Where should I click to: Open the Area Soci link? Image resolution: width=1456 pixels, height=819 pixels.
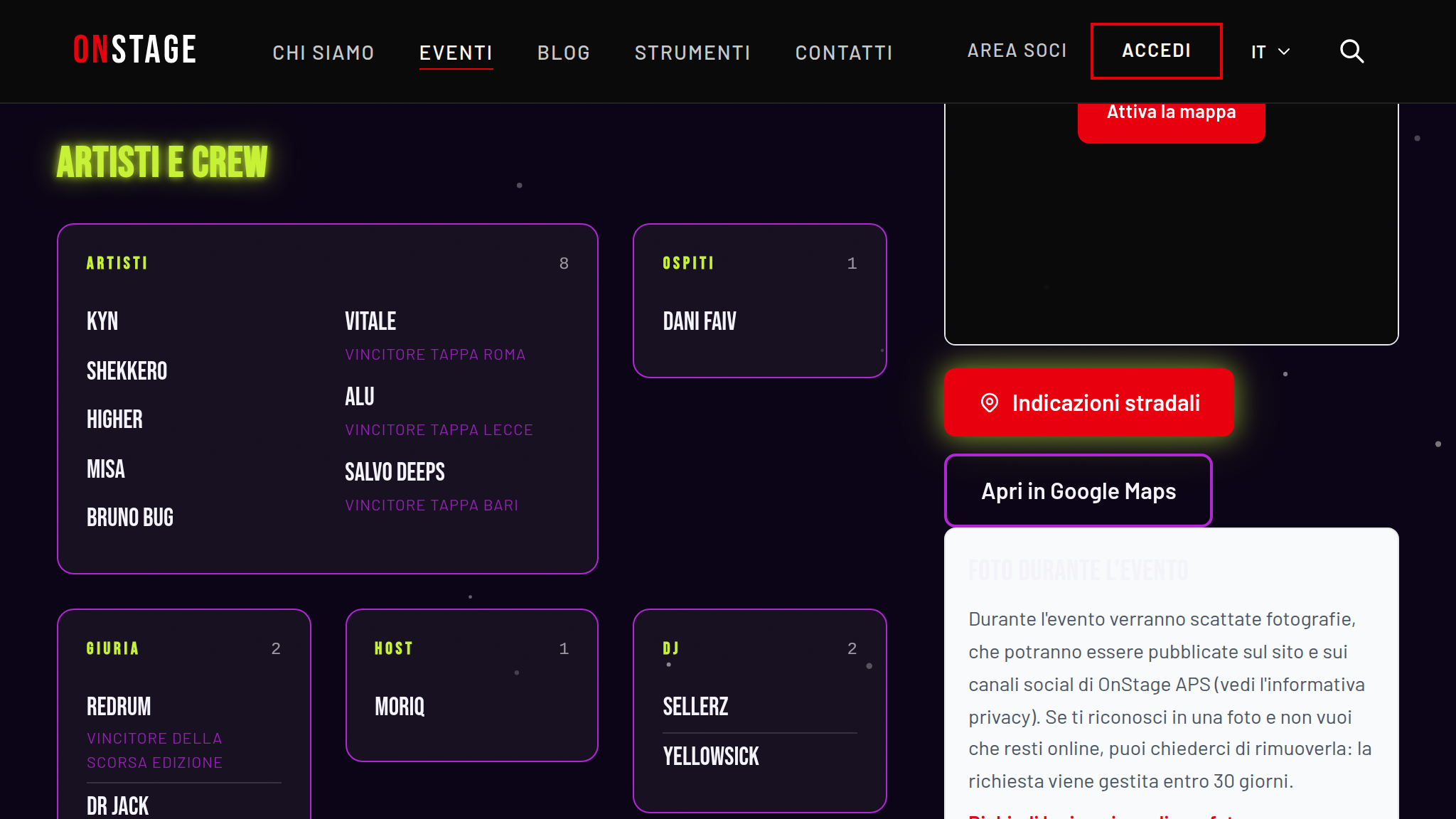pos(1017,50)
